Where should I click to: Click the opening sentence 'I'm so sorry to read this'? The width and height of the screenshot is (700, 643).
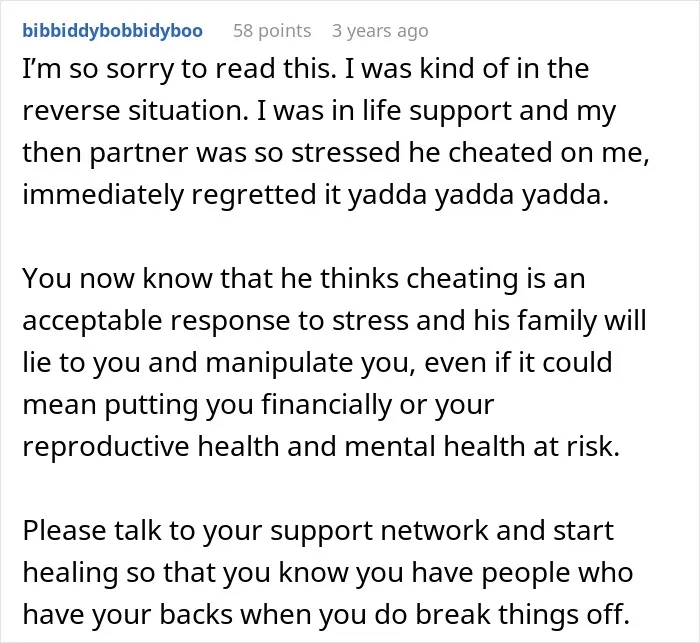[178, 69]
